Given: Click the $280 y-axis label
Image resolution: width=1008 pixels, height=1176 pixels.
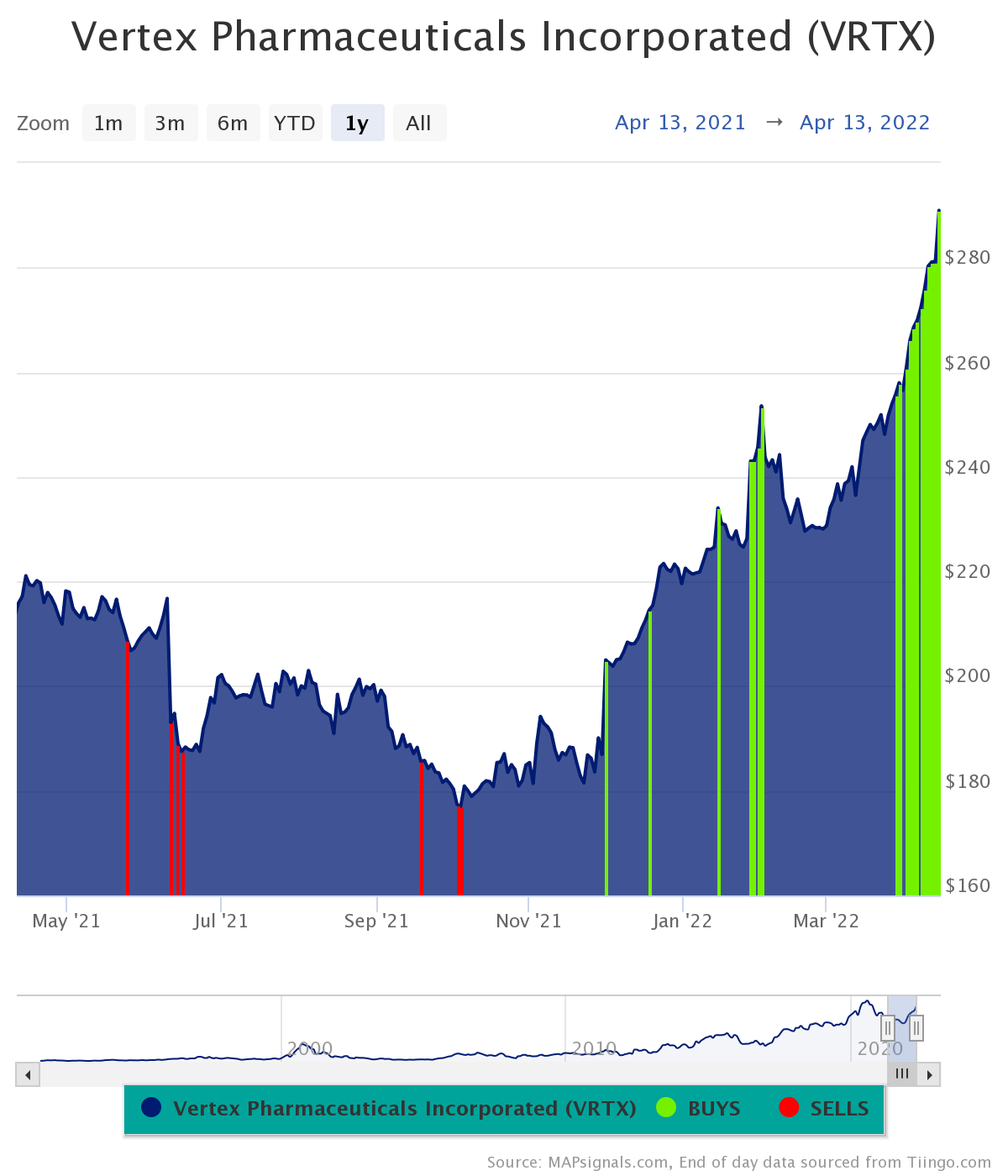Looking at the screenshot, I should point(968,257).
